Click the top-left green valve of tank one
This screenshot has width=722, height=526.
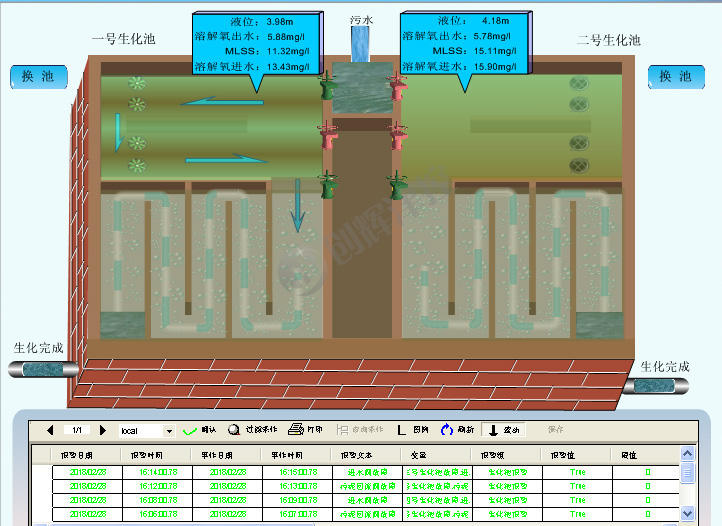click(326, 86)
